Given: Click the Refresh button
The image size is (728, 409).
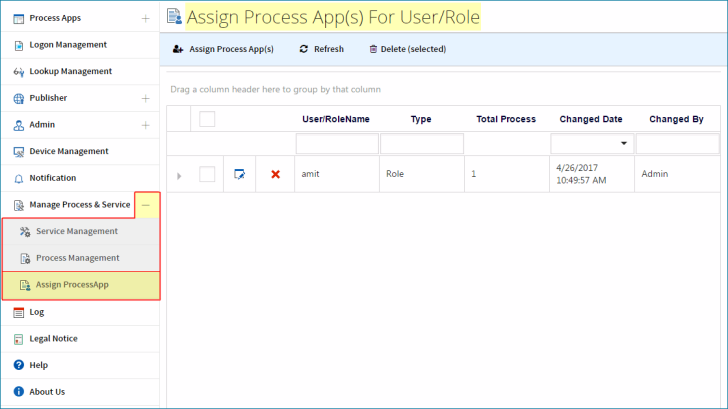Looking at the screenshot, I should [x=322, y=49].
